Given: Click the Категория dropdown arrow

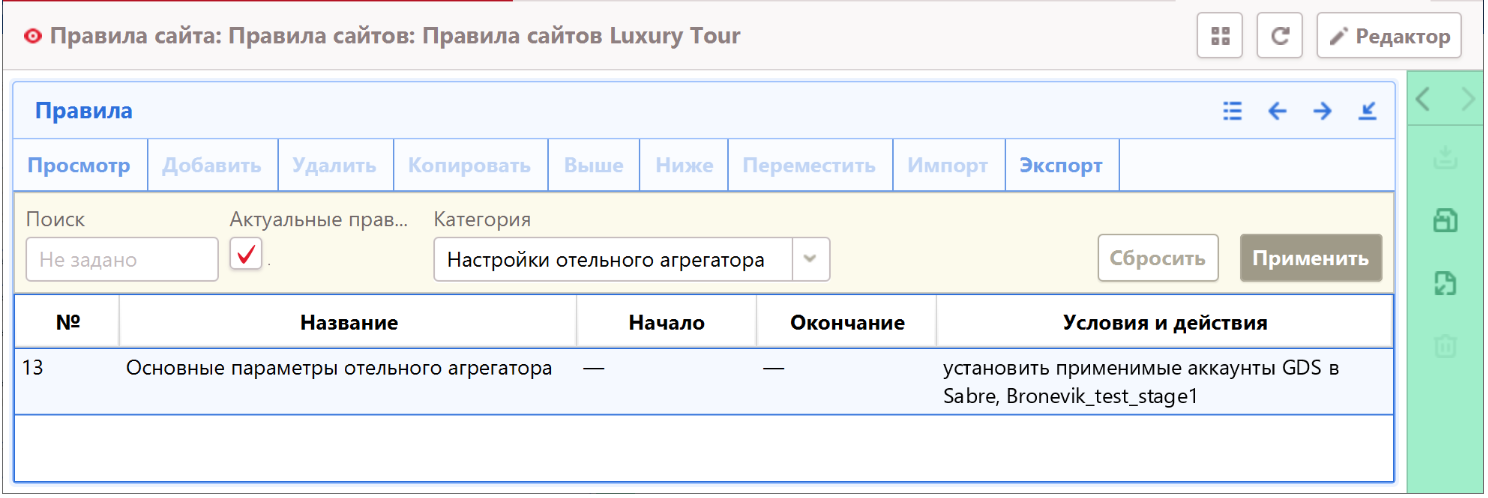Looking at the screenshot, I should (x=810, y=260).
